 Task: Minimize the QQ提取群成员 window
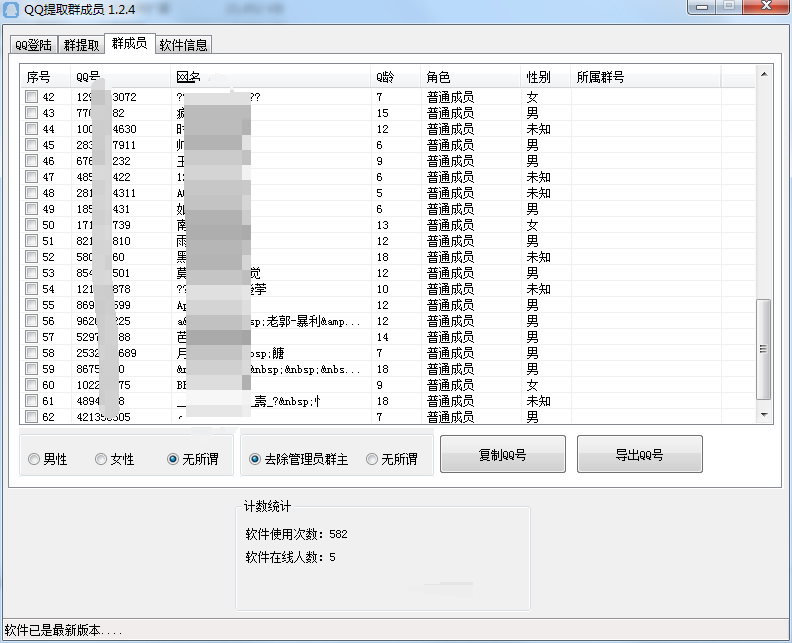point(701,7)
